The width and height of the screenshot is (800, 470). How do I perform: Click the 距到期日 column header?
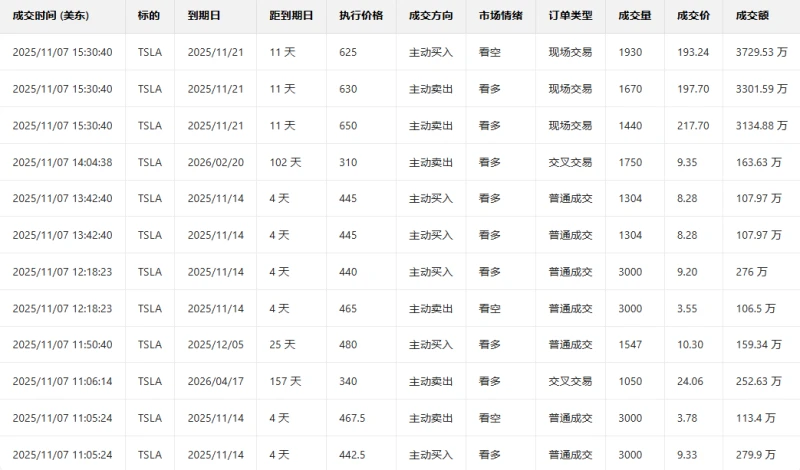[291, 17]
